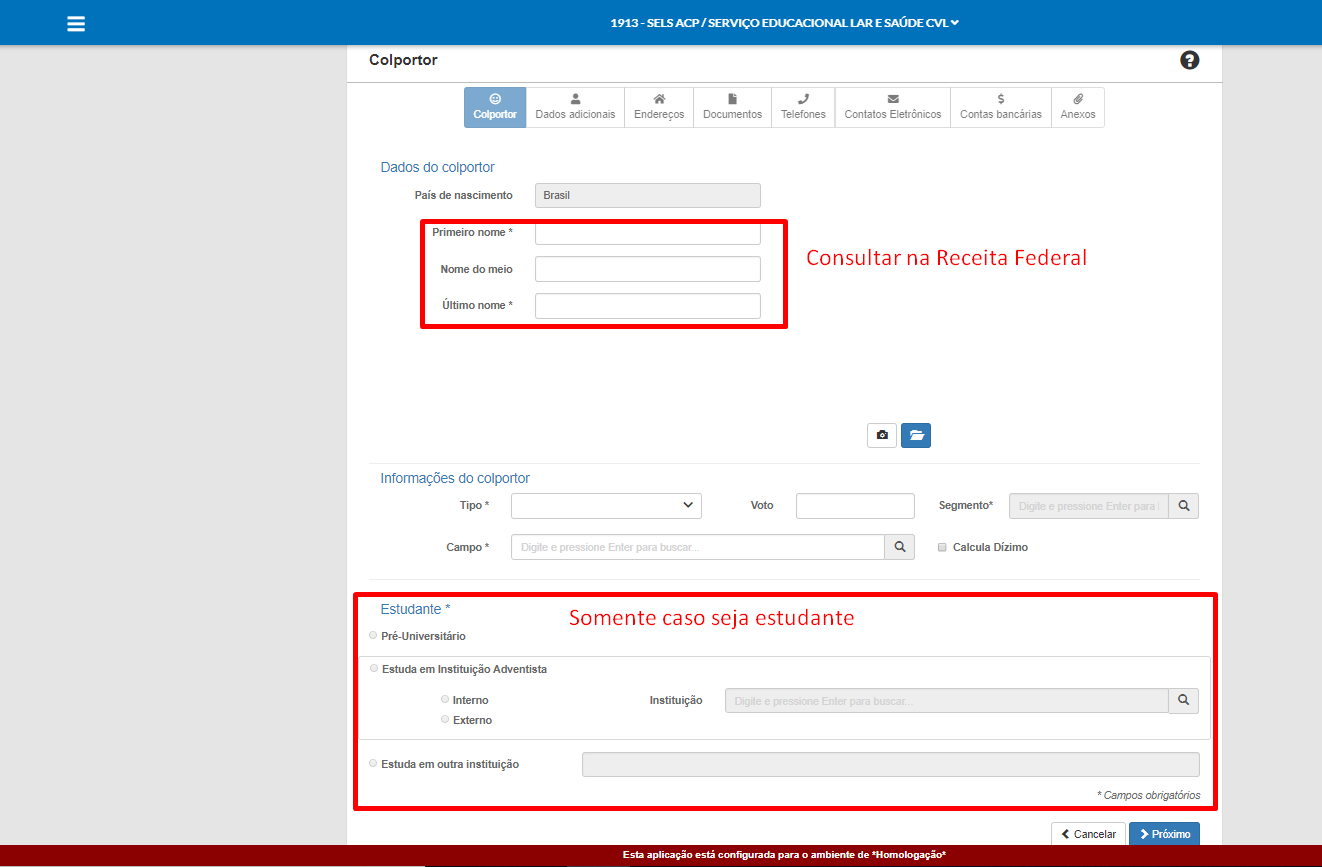
Task: Choose the Interno radio option
Action: (x=445, y=699)
